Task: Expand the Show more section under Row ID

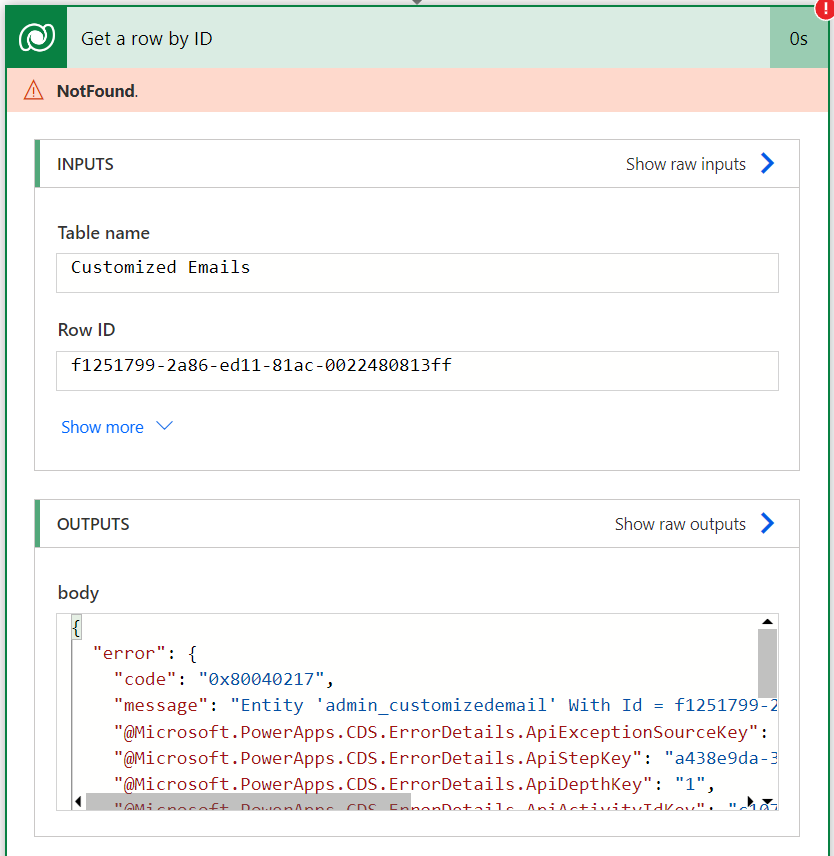Action: [x=103, y=427]
